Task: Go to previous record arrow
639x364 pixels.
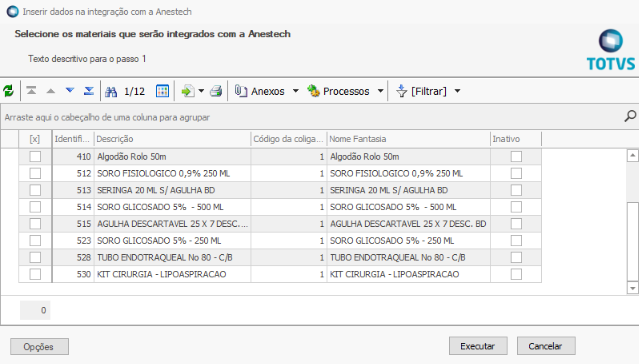Action: point(51,91)
